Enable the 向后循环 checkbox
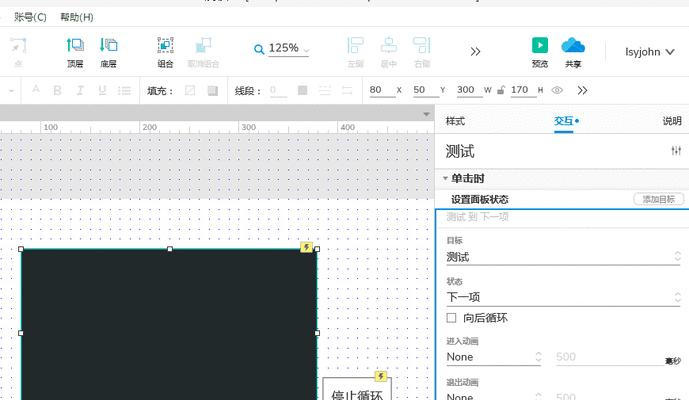Screen dimensions: 689x400 click(451, 318)
